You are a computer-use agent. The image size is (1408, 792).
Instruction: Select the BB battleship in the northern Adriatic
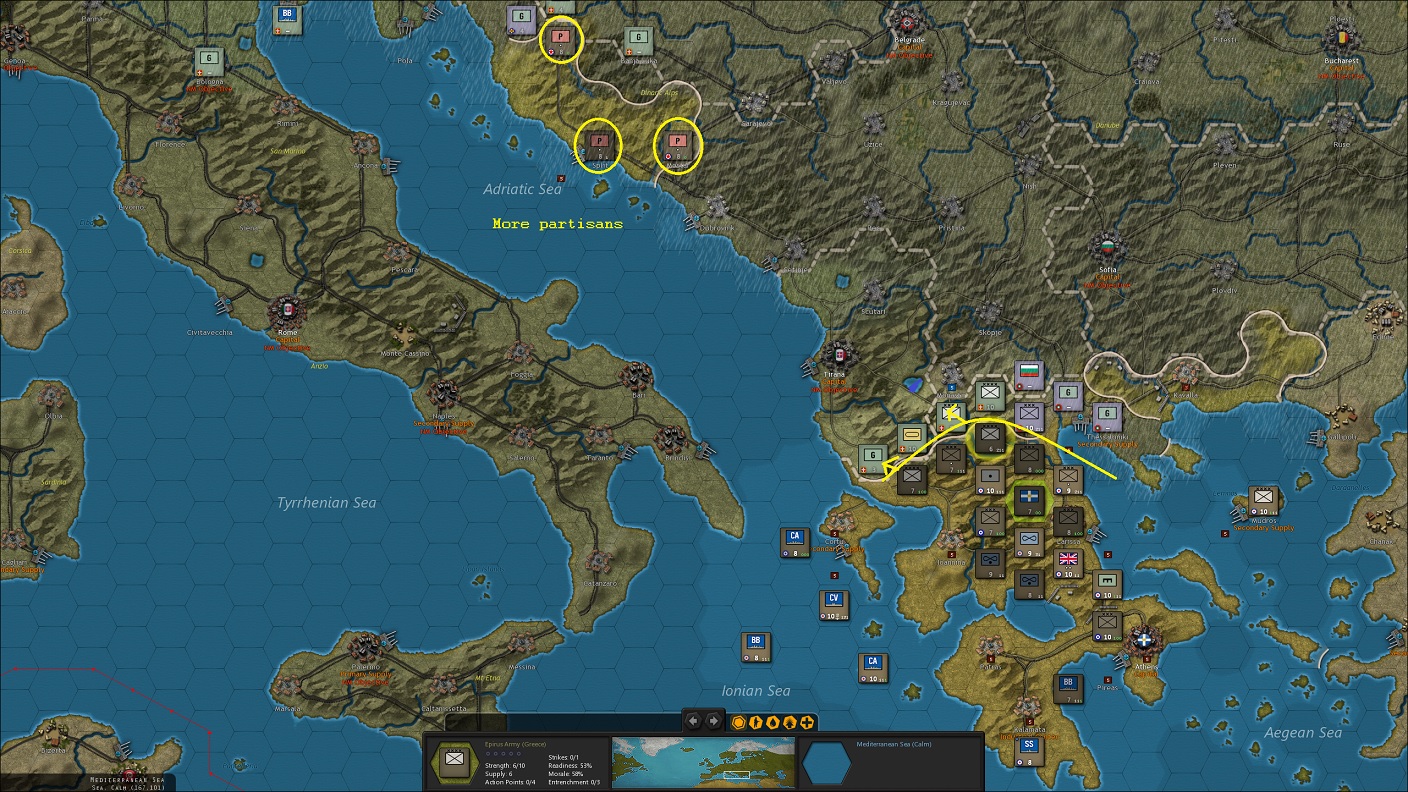288,19
